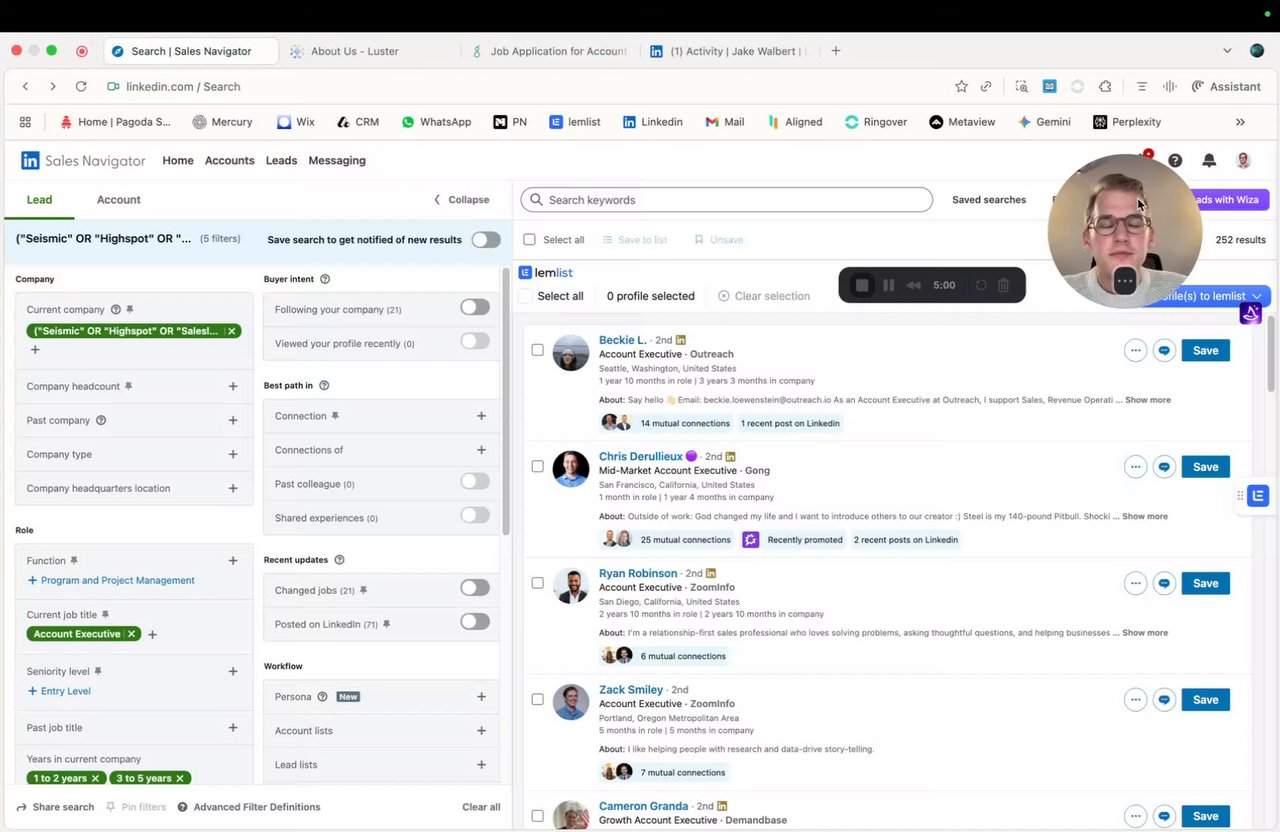Check the box next to Ryan Robinson
The image size is (1280, 832).
(x=537, y=583)
